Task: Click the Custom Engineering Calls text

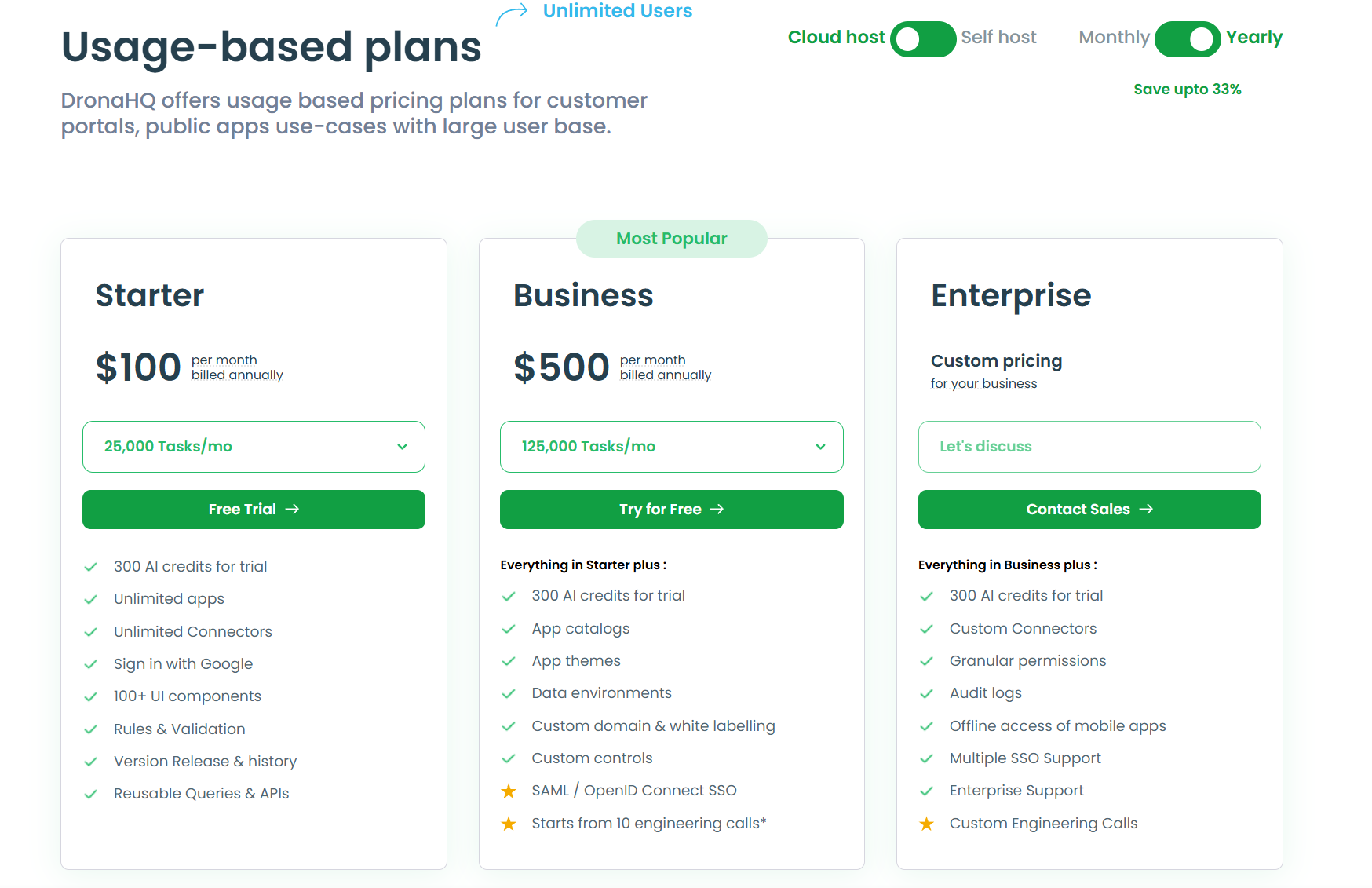Action: click(1043, 824)
